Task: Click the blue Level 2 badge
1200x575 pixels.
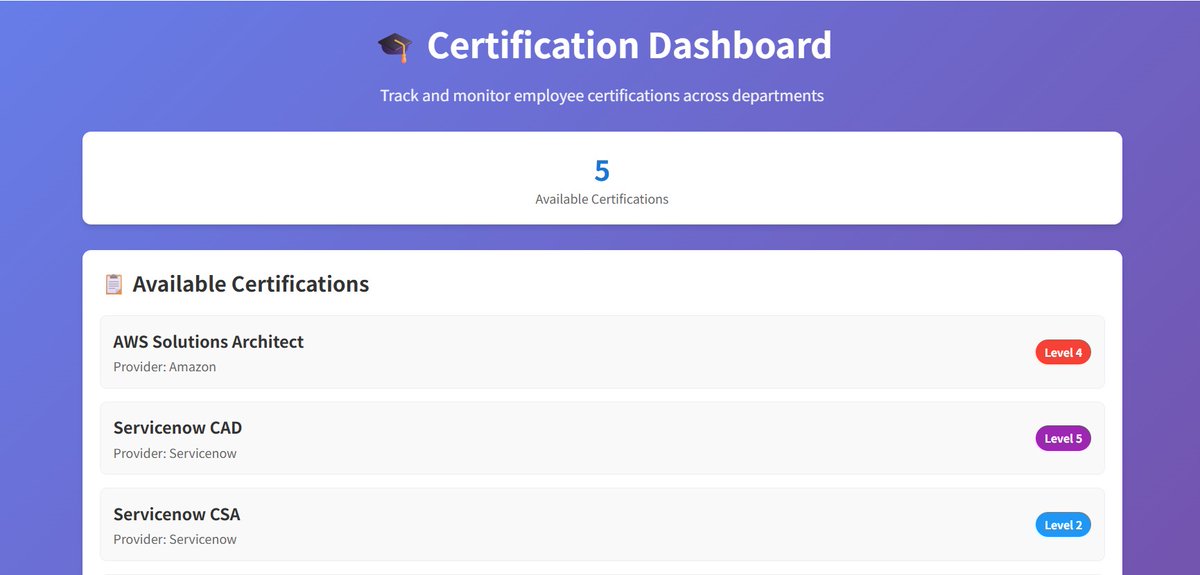Action: (x=1063, y=524)
